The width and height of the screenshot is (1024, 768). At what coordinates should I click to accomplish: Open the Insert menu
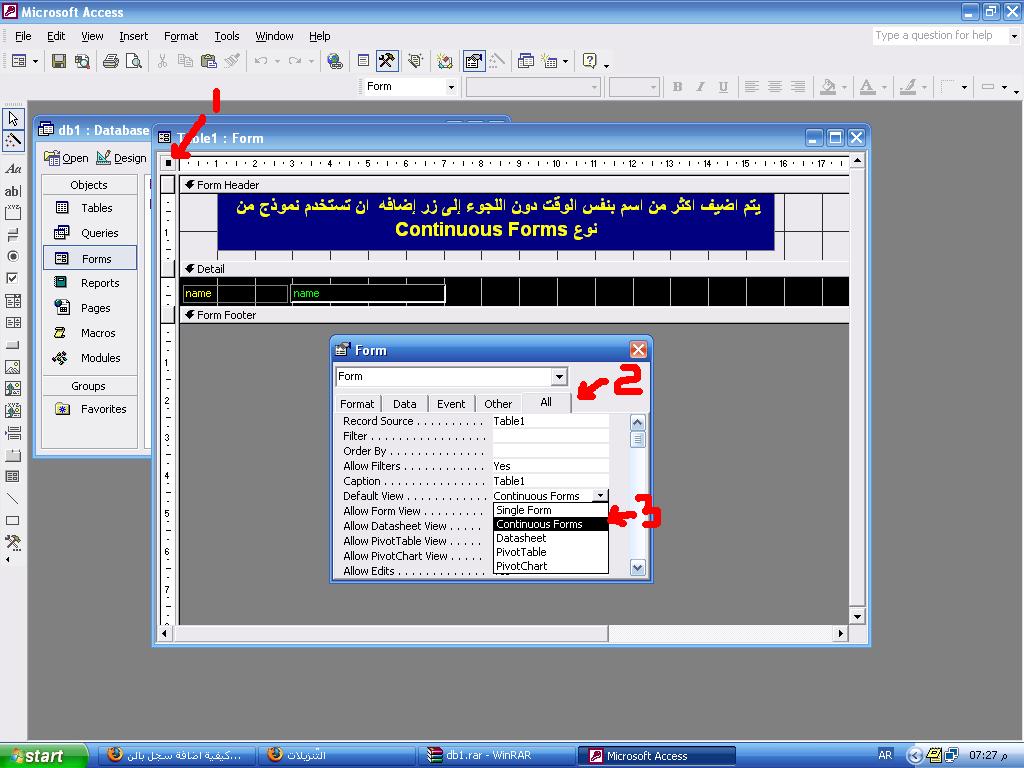point(133,36)
